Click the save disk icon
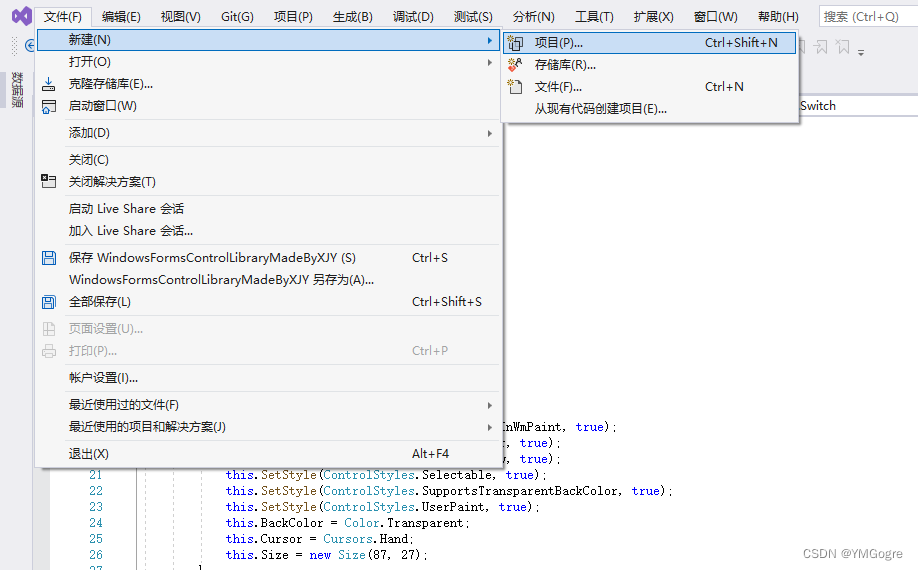 click(x=49, y=257)
